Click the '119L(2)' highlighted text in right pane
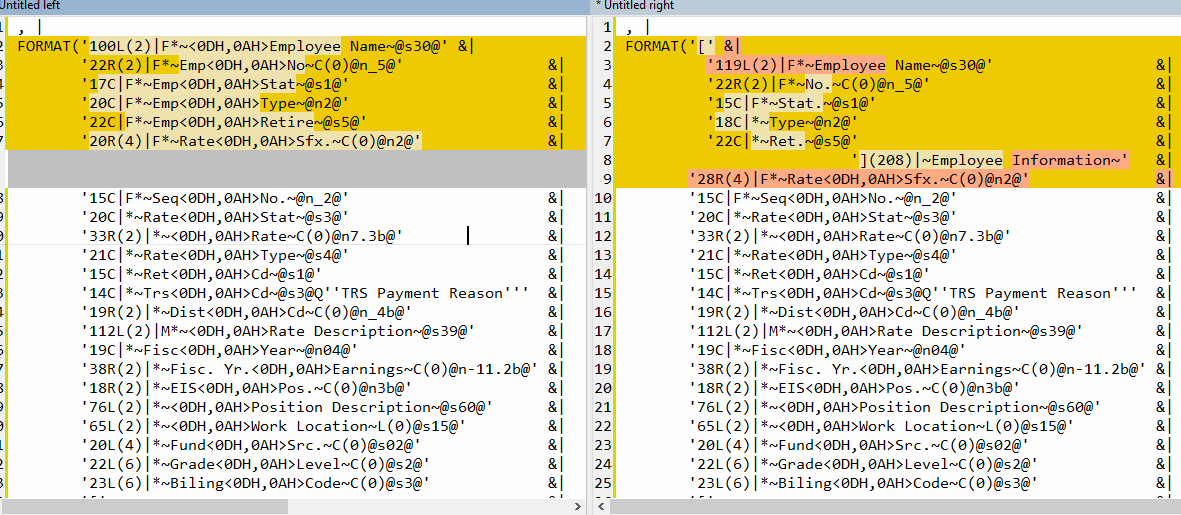Image resolution: width=1181 pixels, height=515 pixels. (737, 65)
